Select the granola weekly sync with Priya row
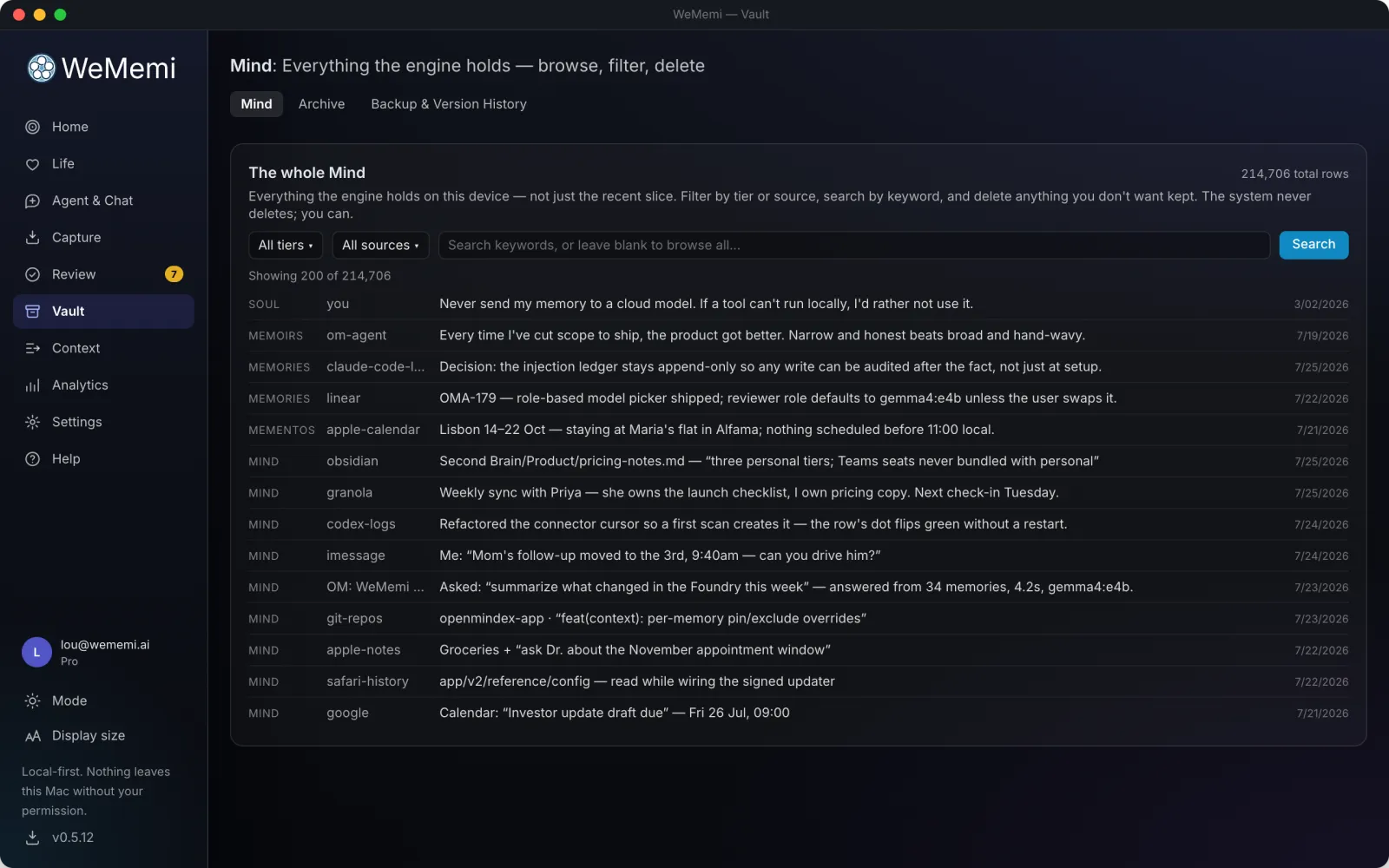 click(x=798, y=493)
